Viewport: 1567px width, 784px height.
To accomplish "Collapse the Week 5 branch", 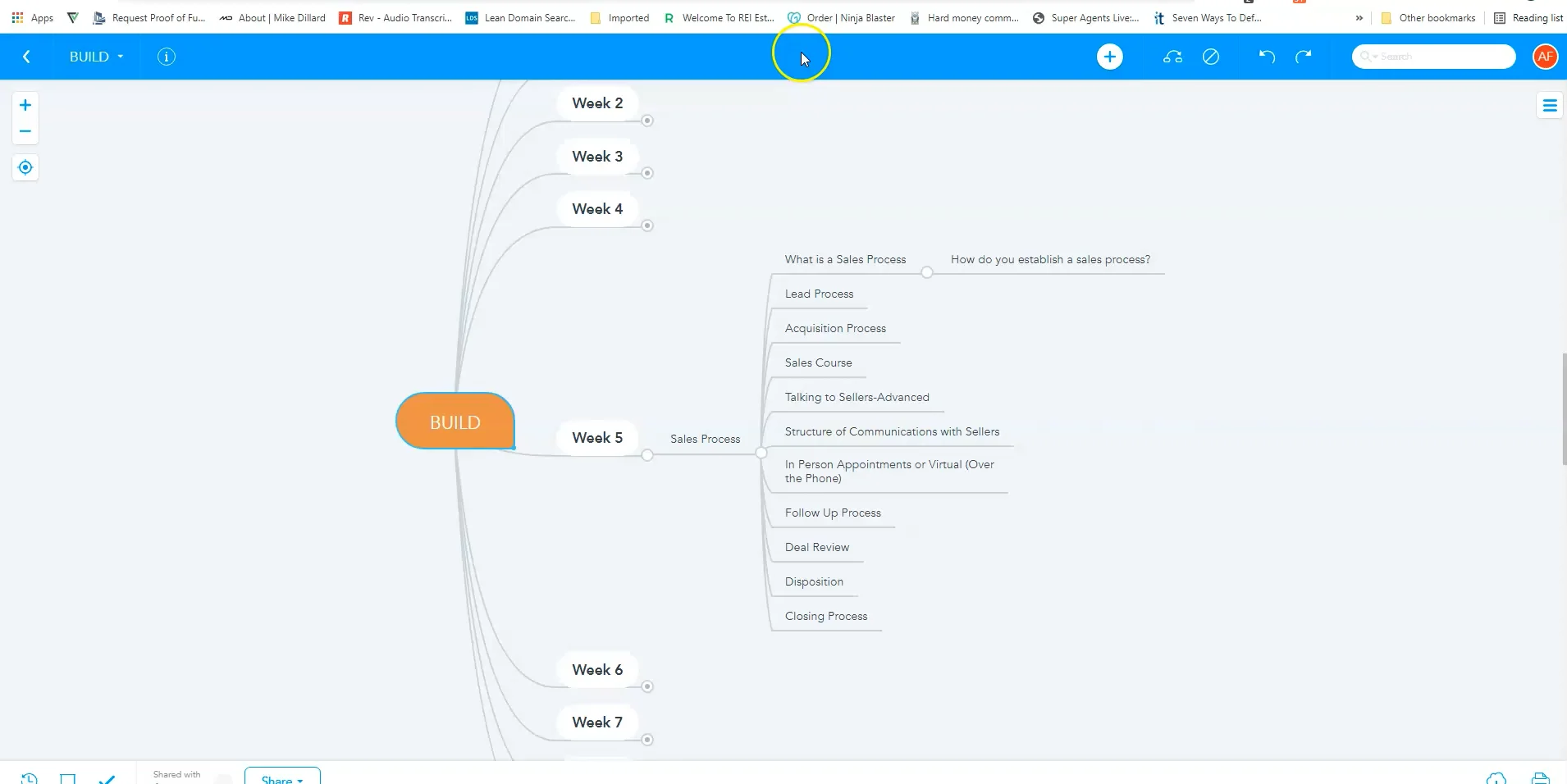I will 647,455.
